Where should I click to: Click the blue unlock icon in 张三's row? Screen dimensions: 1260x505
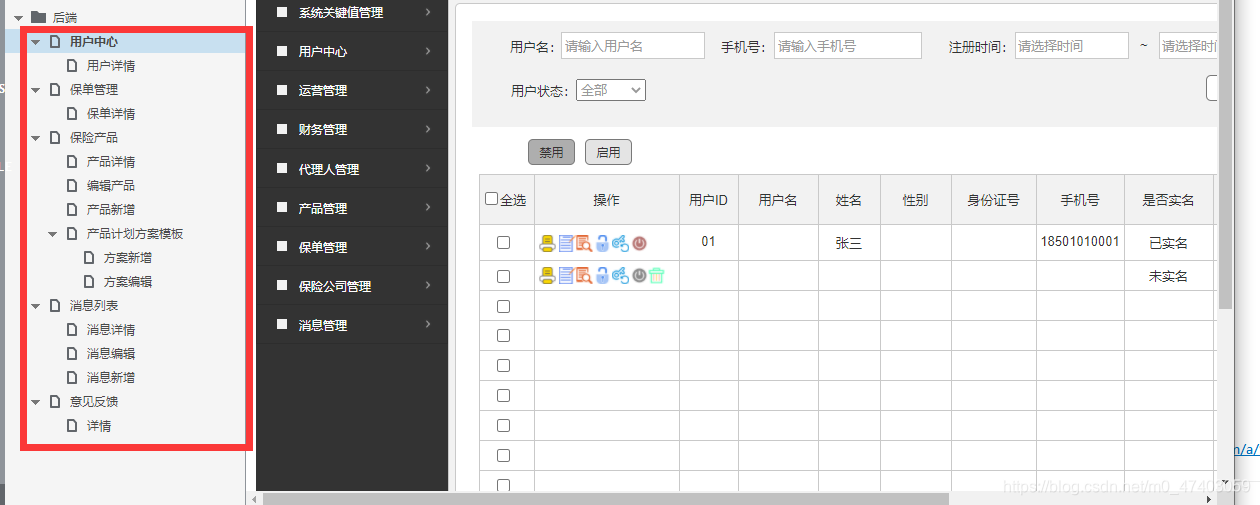point(602,243)
